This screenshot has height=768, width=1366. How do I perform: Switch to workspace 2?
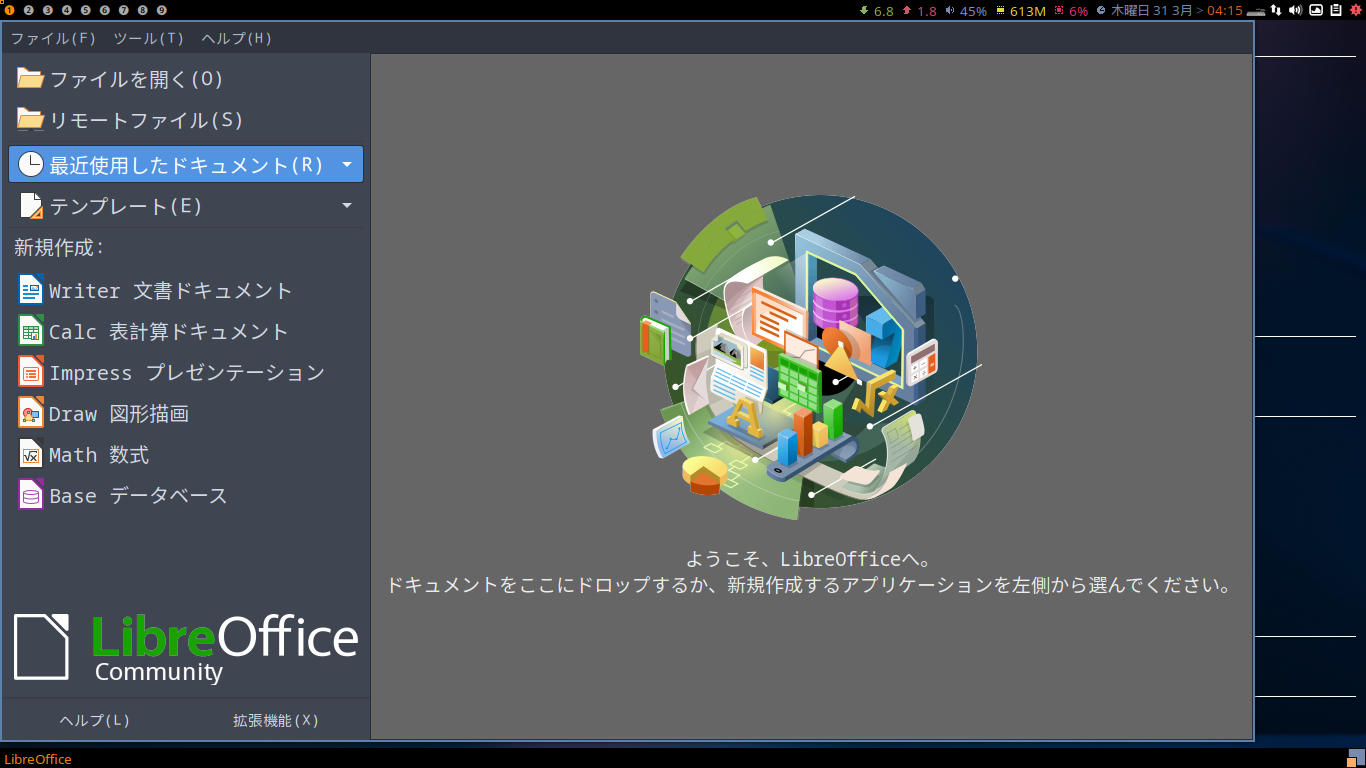(x=28, y=10)
